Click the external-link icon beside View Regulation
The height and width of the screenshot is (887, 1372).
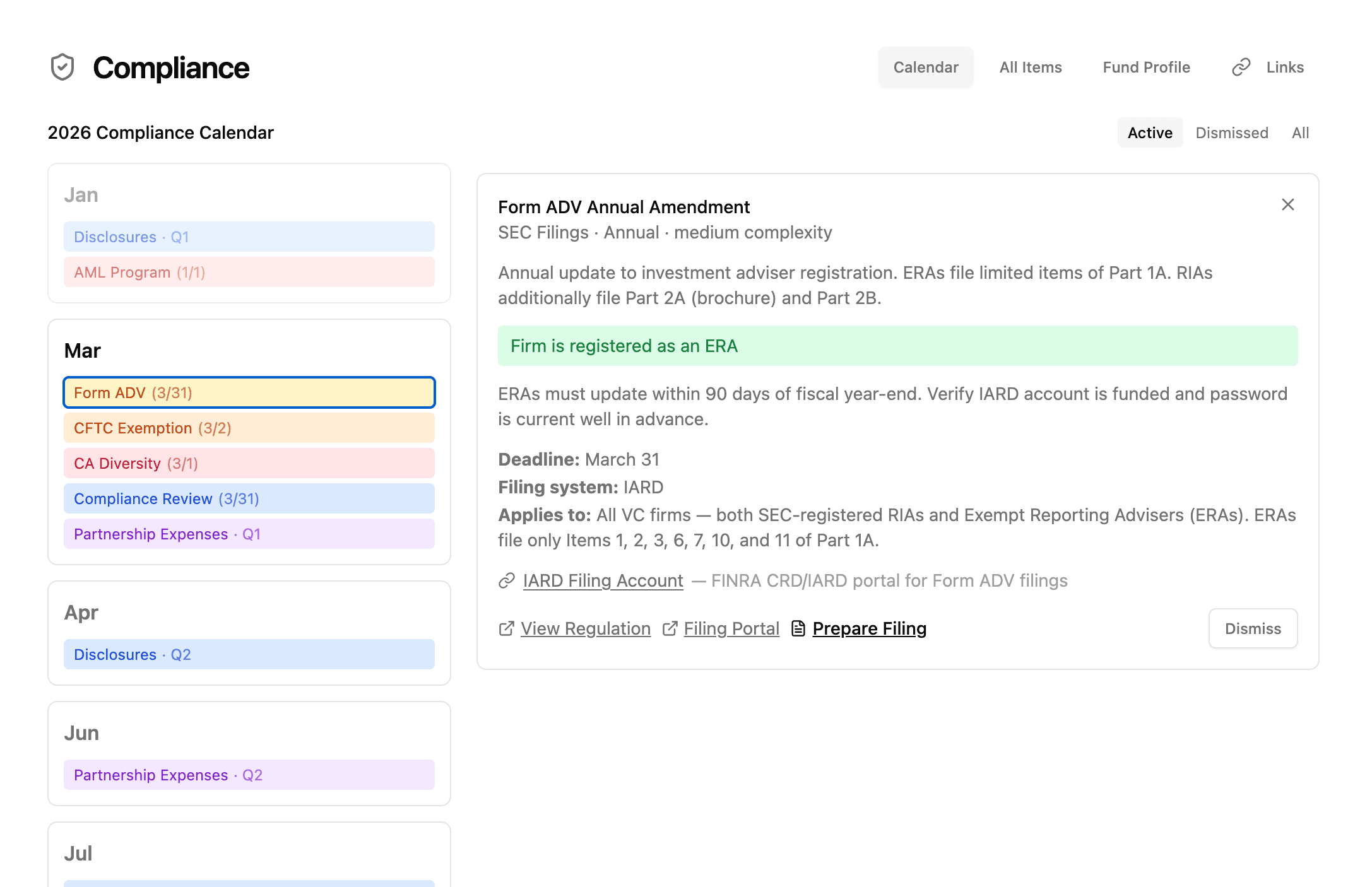pyautogui.click(x=506, y=628)
